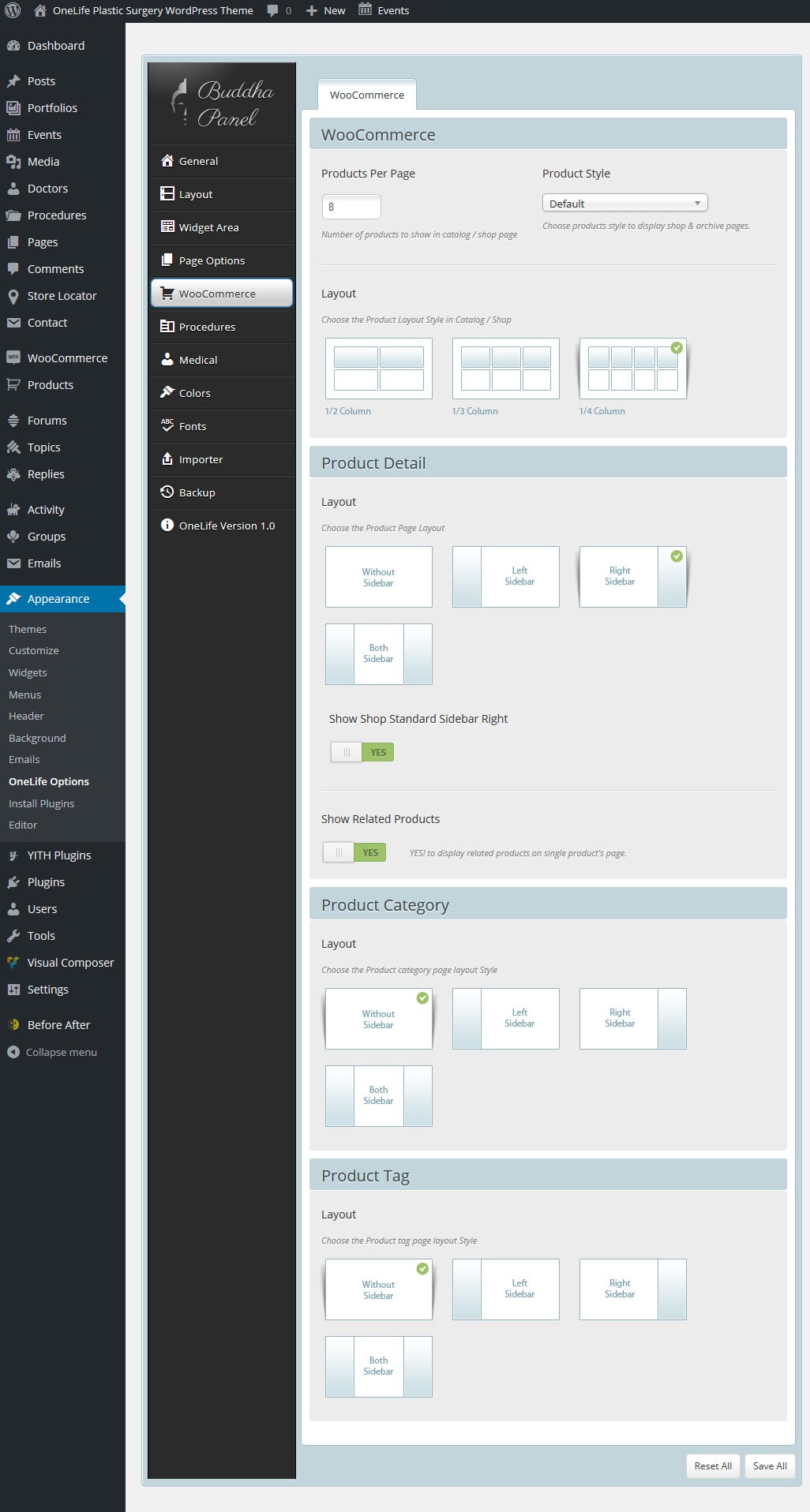This screenshot has width=810, height=1512.
Task: Collapse the admin sidebar menu
Action: tap(52, 1052)
